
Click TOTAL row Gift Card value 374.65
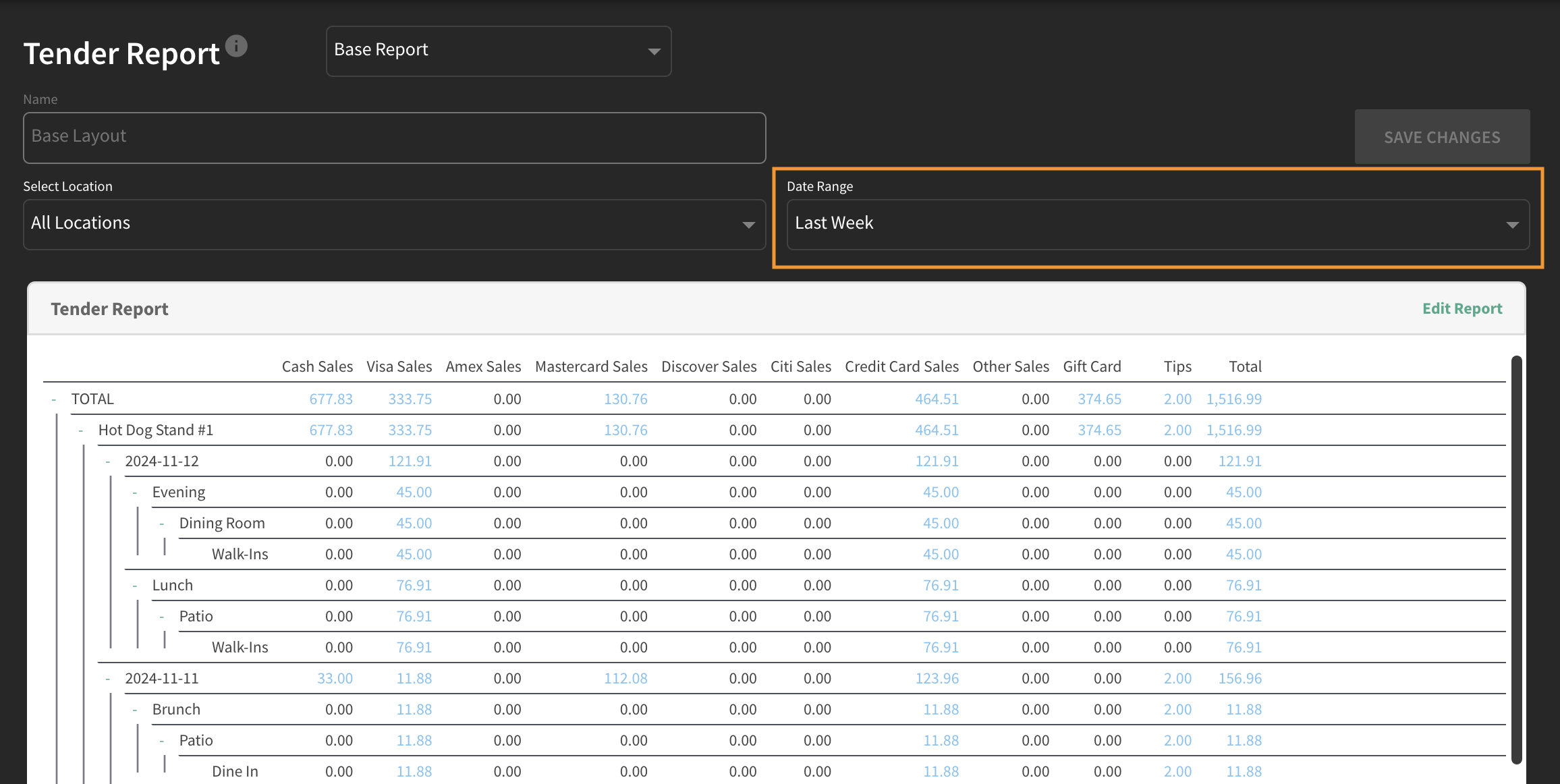point(1099,399)
